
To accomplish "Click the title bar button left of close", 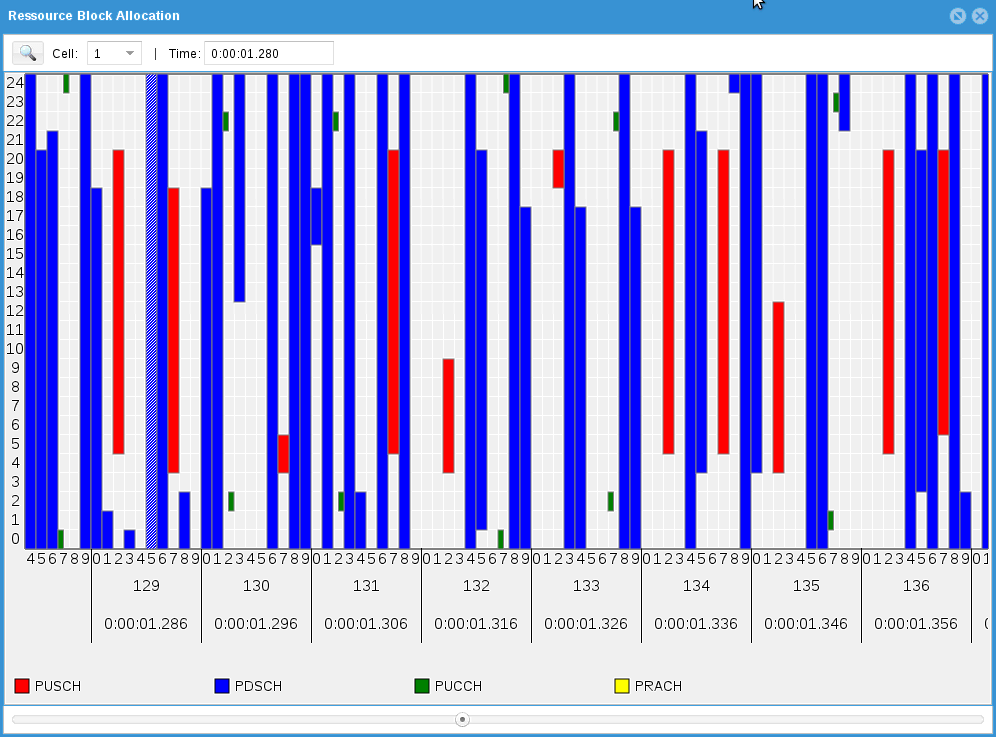I will coord(958,16).
